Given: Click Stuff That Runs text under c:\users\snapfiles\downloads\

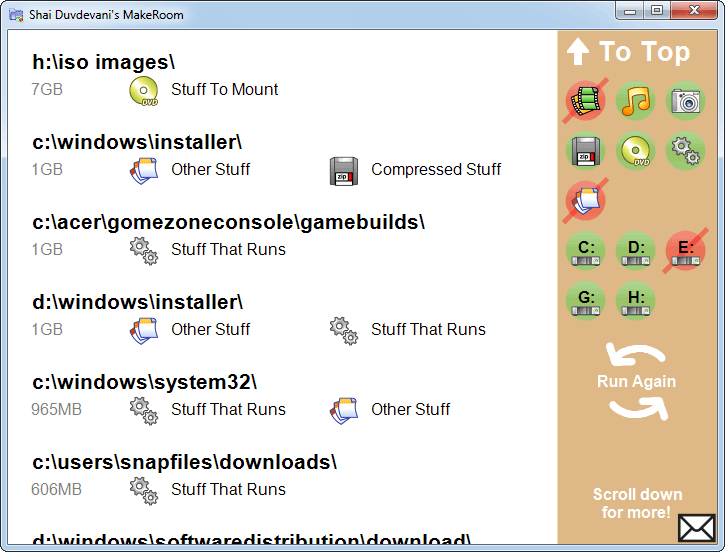Looking at the screenshot, I should click(x=228, y=489).
